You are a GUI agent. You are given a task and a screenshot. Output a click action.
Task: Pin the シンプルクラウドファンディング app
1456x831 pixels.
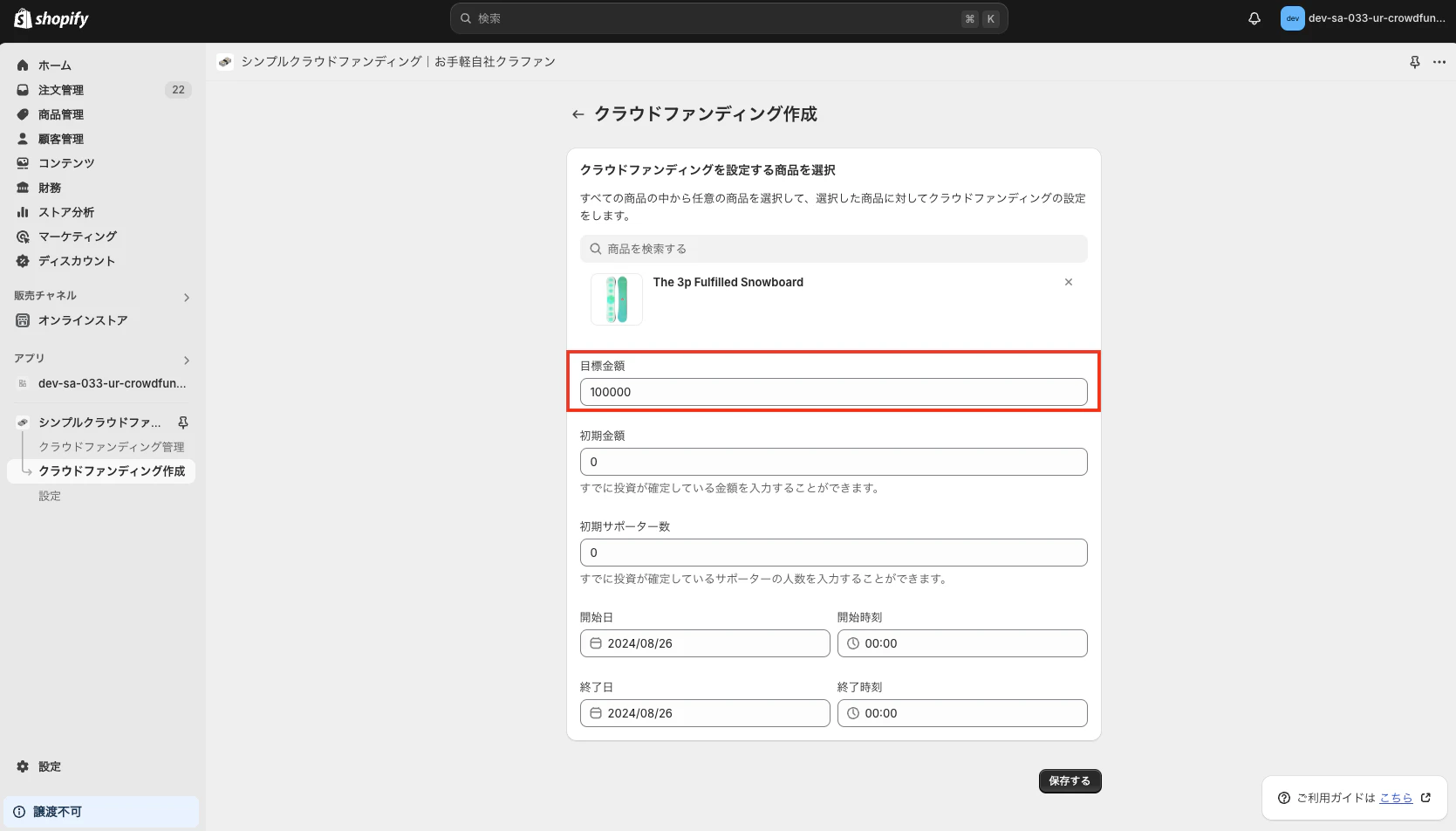tap(182, 422)
